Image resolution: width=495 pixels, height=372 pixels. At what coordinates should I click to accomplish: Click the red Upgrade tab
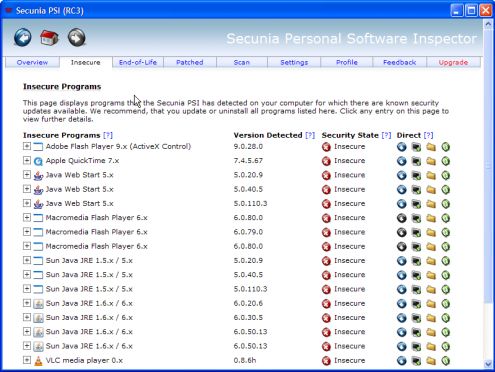[453, 62]
